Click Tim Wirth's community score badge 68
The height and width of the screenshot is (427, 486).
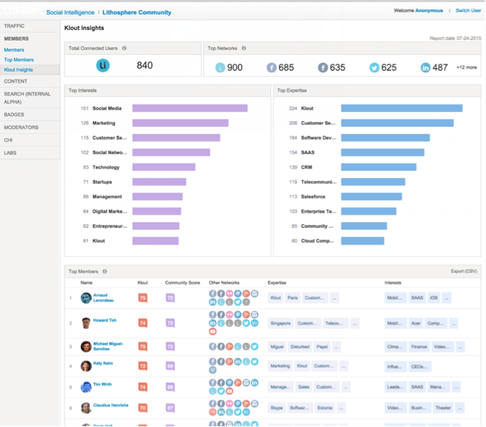tap(170, 387)
